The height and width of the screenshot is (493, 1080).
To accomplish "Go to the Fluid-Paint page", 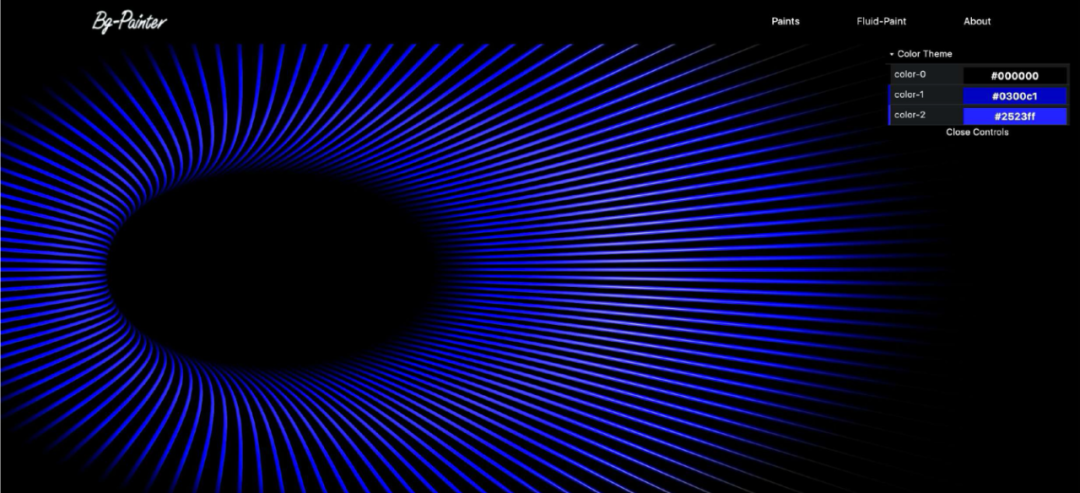I will (x=881, y=21).
